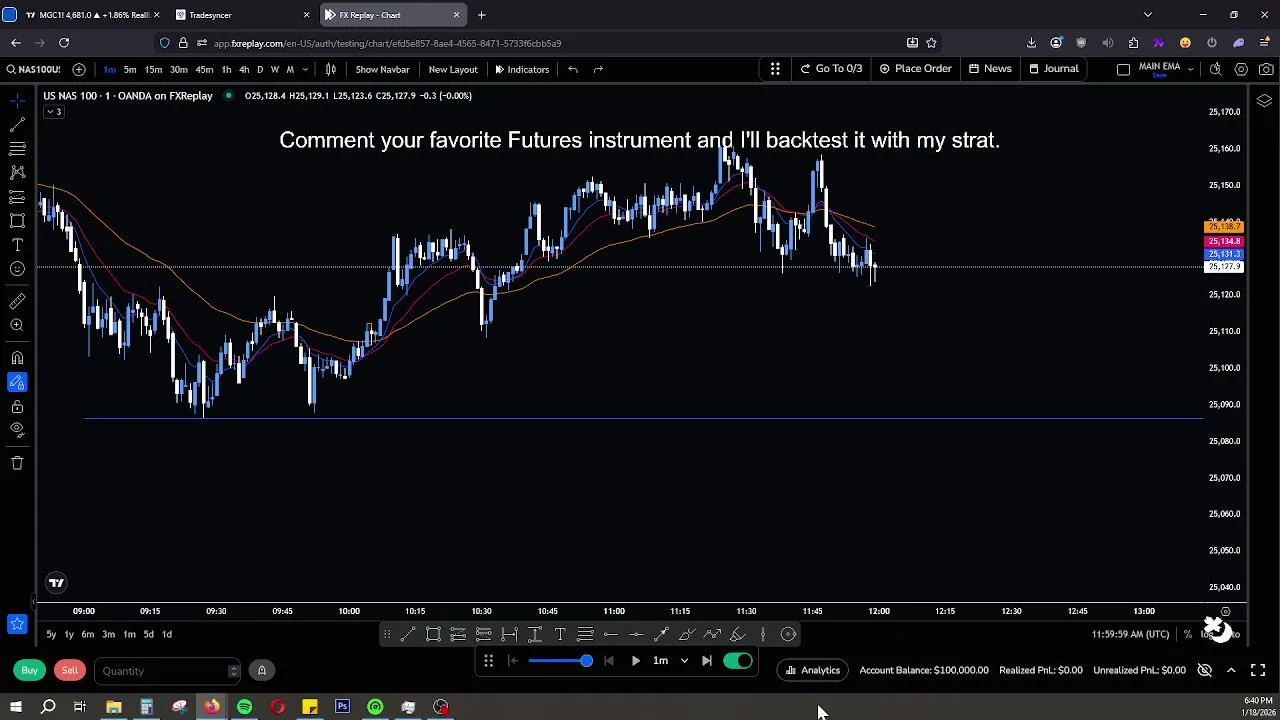Viewport: 1280px width, 720px height.
Task: Open Spotify from the Windows taskbar
Action: coord(244,707)
